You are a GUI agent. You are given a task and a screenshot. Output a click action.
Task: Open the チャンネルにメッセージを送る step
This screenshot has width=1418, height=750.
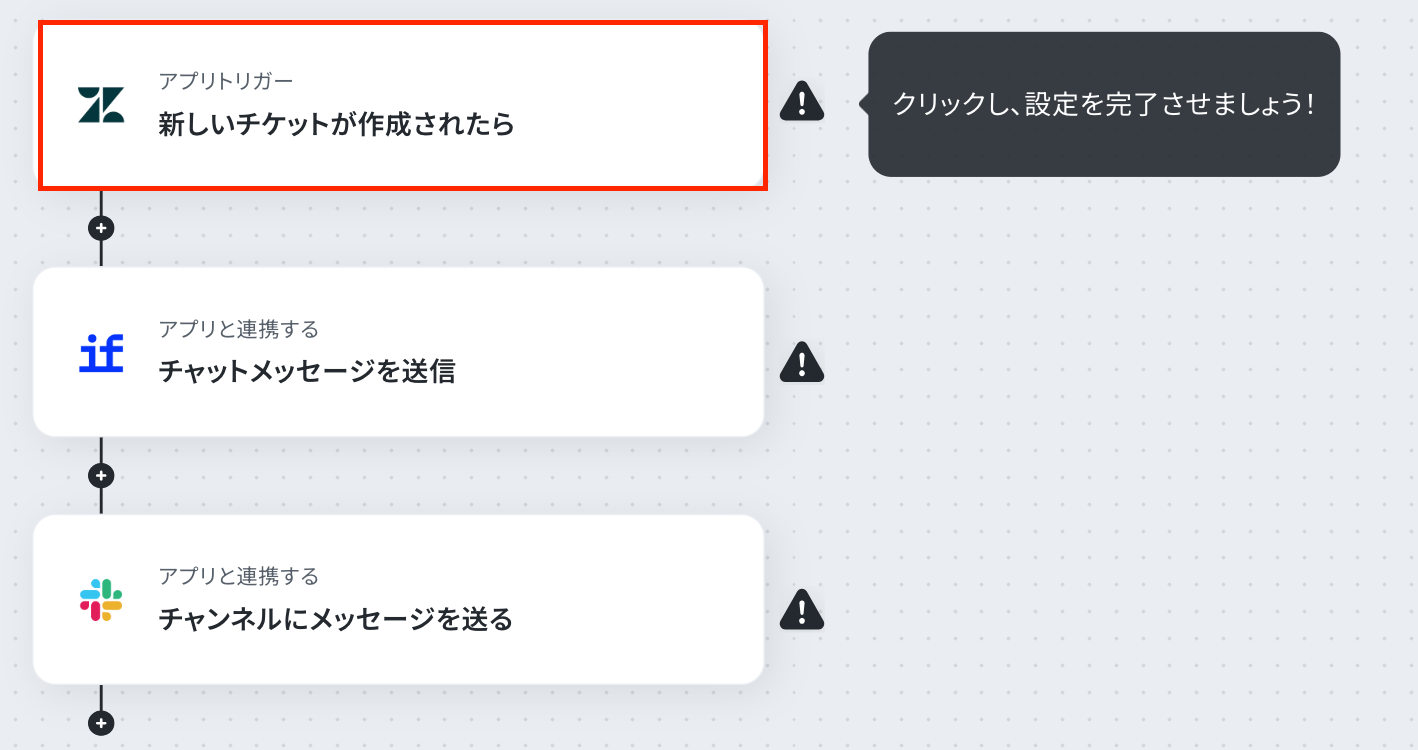(399, 599)
